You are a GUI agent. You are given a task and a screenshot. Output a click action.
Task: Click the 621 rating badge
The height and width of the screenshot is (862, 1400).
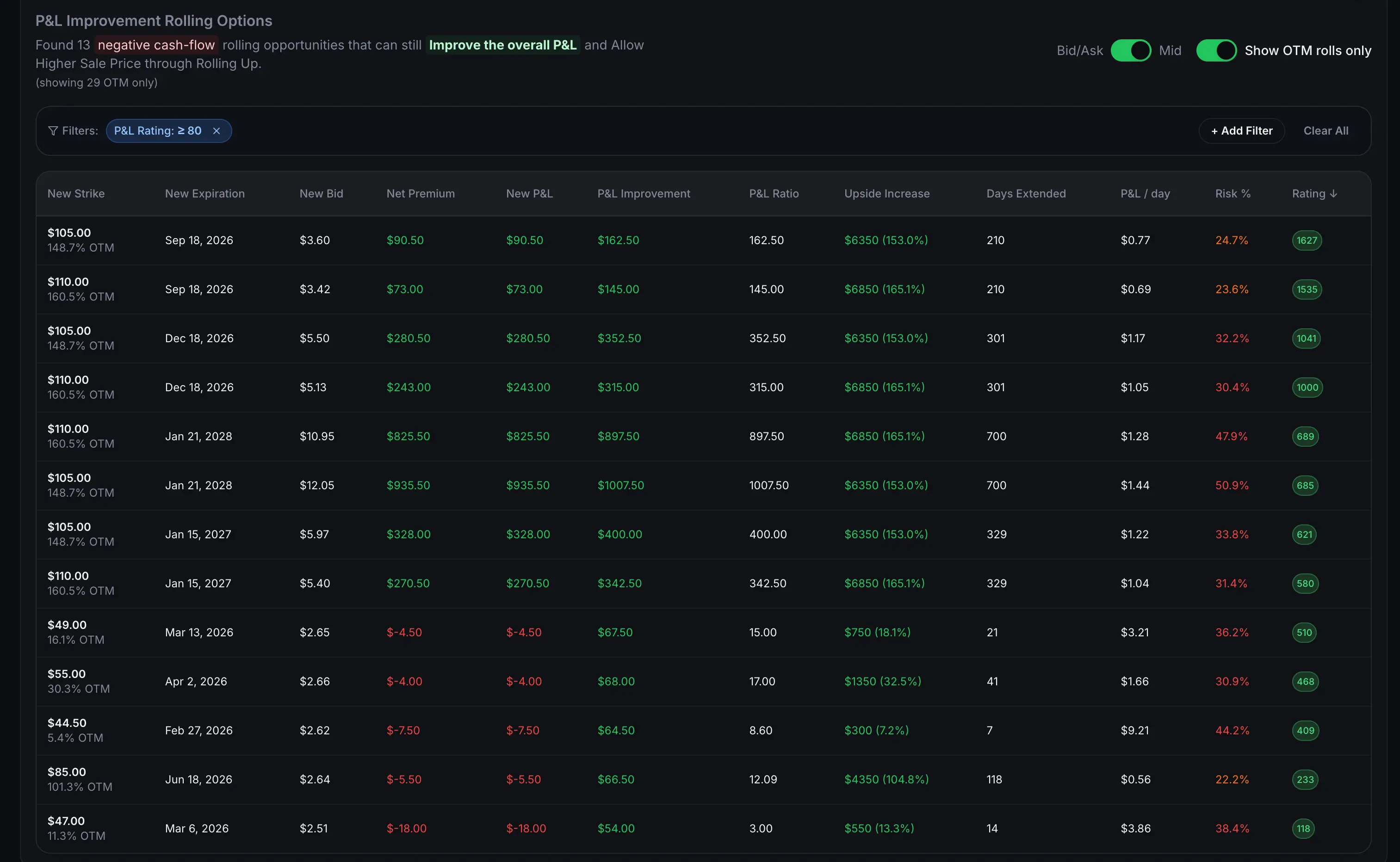[1304, 535]
